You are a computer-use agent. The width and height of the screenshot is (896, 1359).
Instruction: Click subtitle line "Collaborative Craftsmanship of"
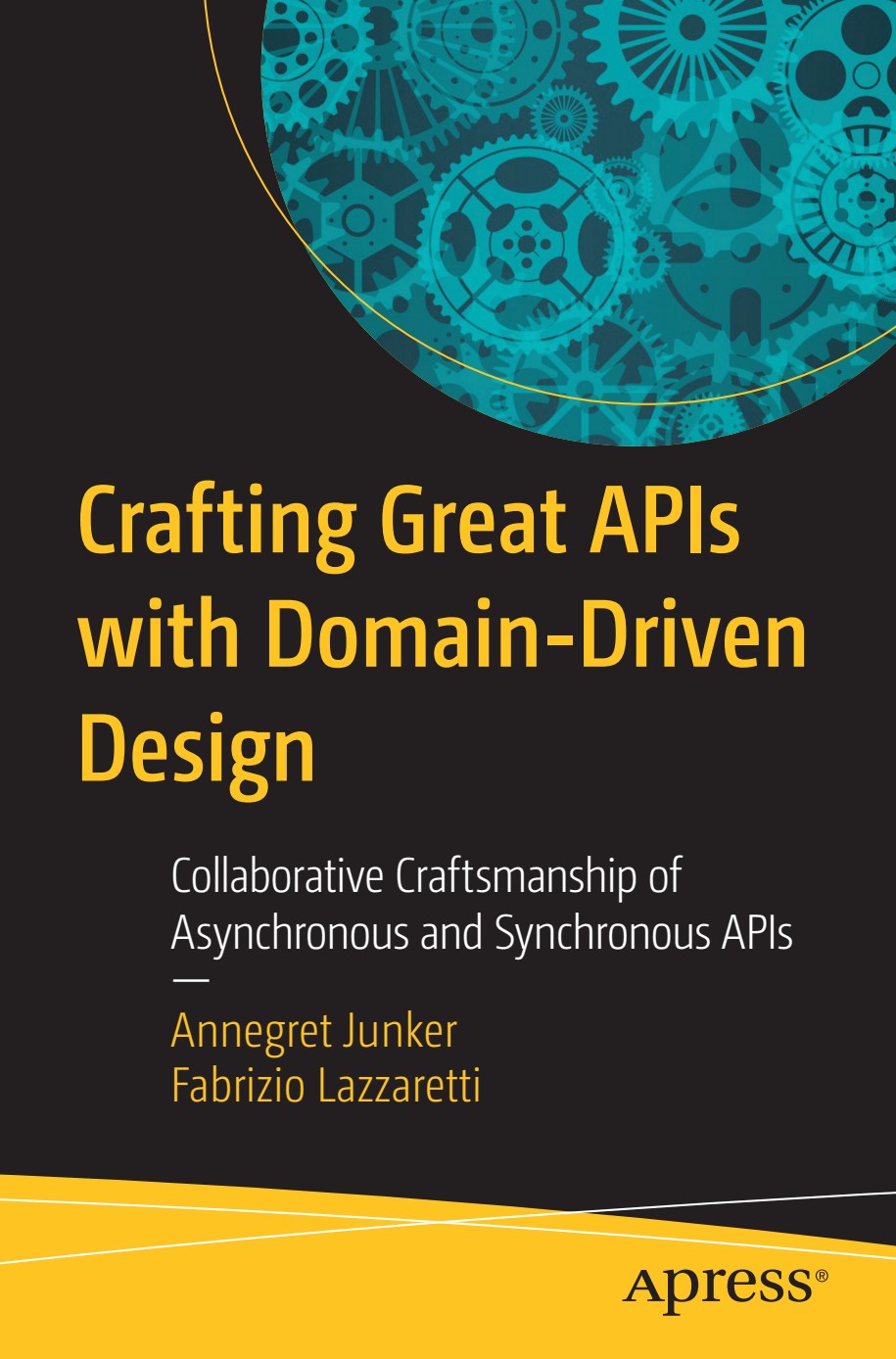tap(426, 877)
